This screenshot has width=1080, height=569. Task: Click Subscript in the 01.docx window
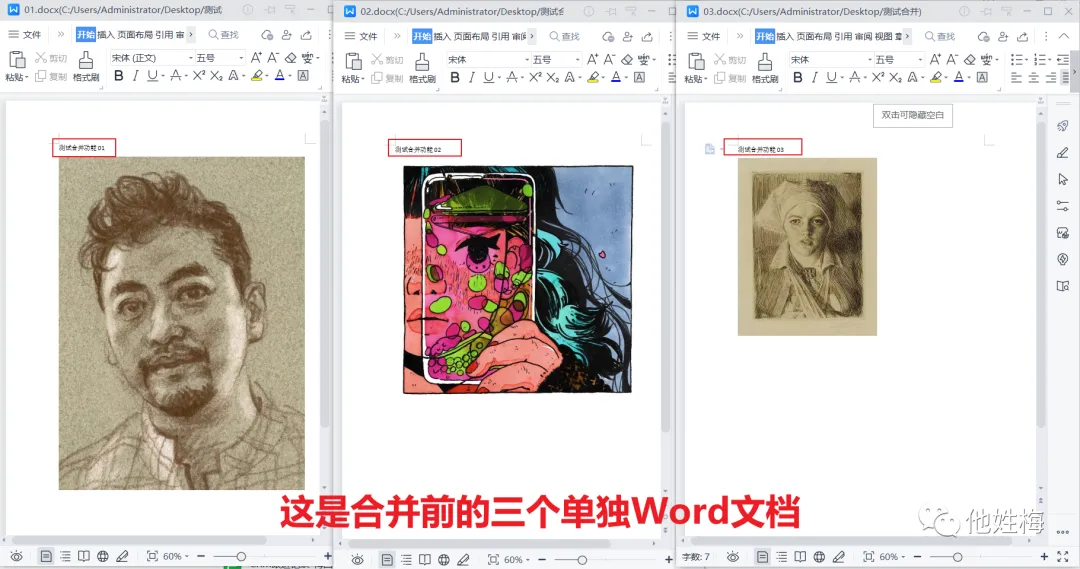216,76
